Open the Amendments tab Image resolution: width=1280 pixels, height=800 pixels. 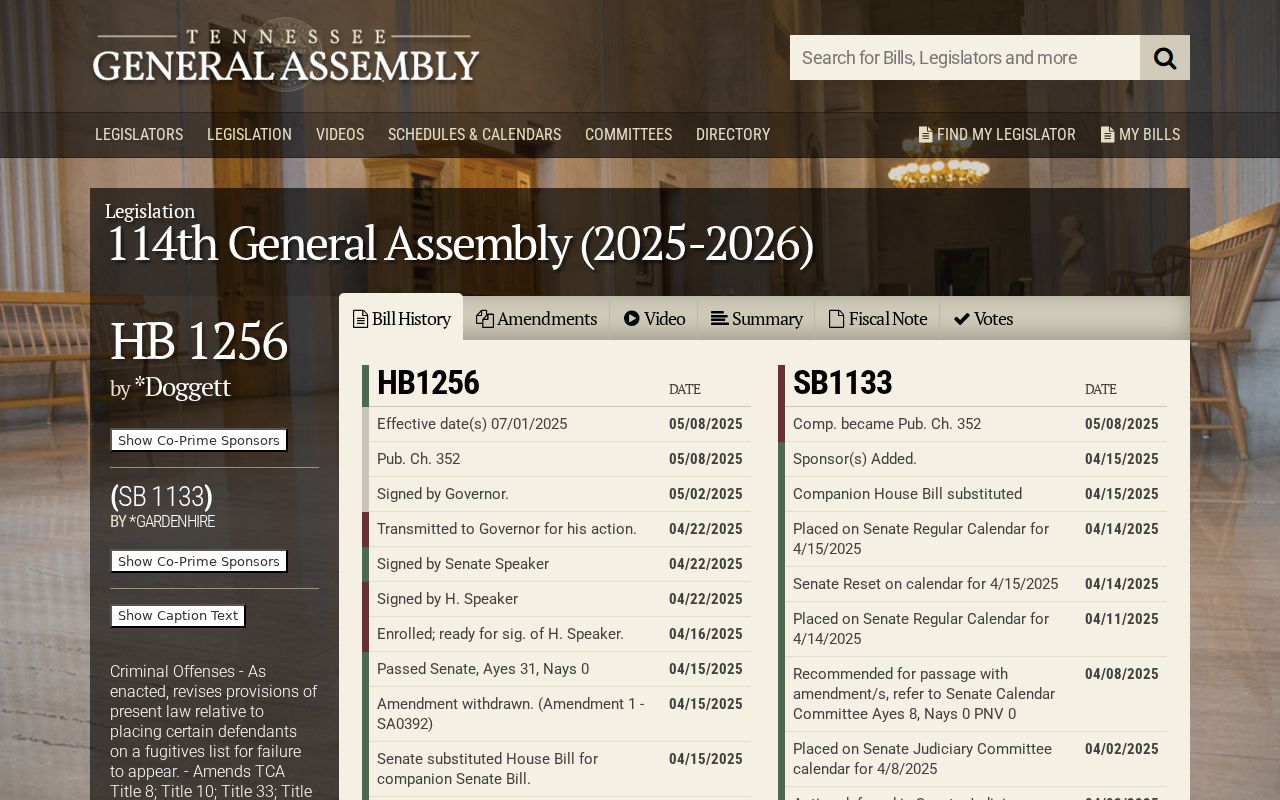tap(536, 318)
